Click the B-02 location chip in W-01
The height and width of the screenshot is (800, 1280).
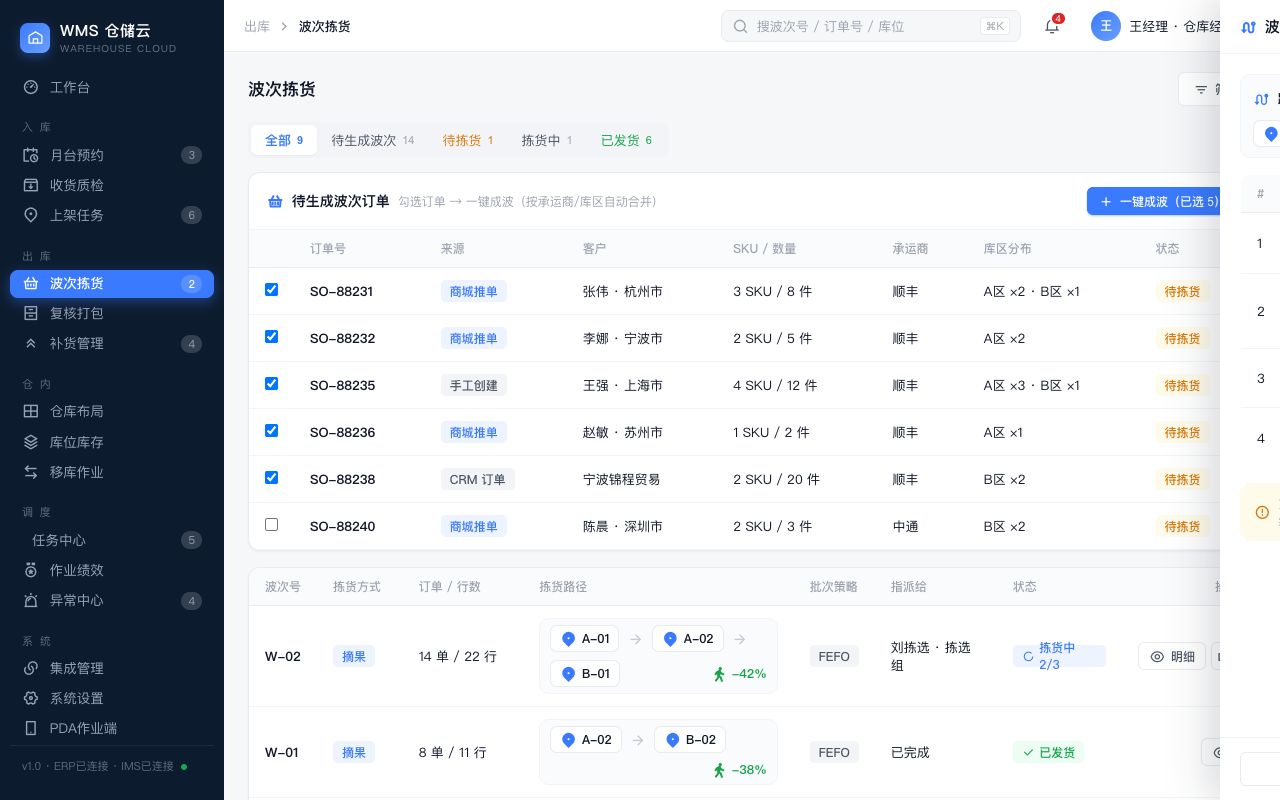(690, 740)
